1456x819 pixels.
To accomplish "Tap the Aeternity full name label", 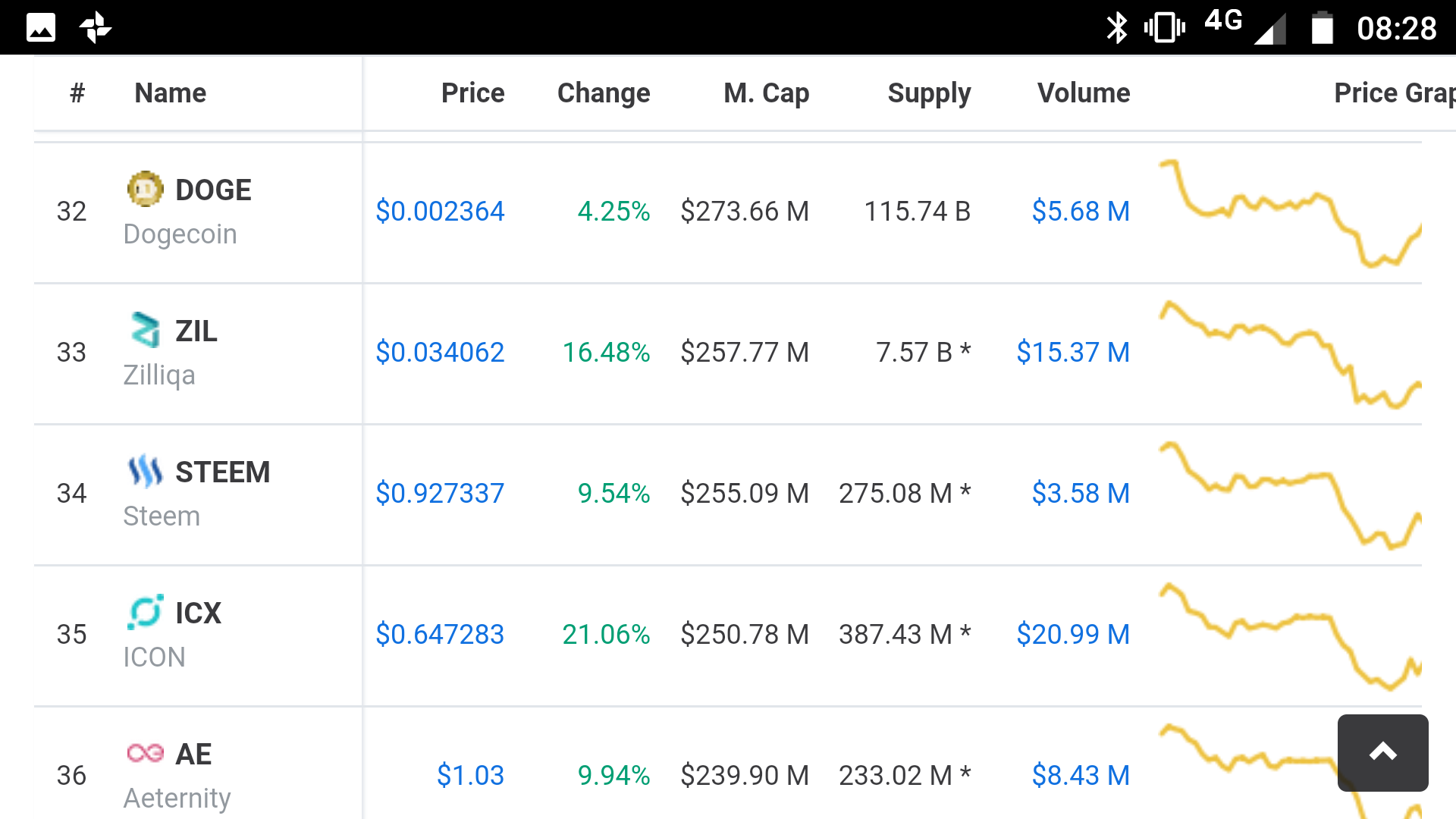I will click(x=177, y=799).
